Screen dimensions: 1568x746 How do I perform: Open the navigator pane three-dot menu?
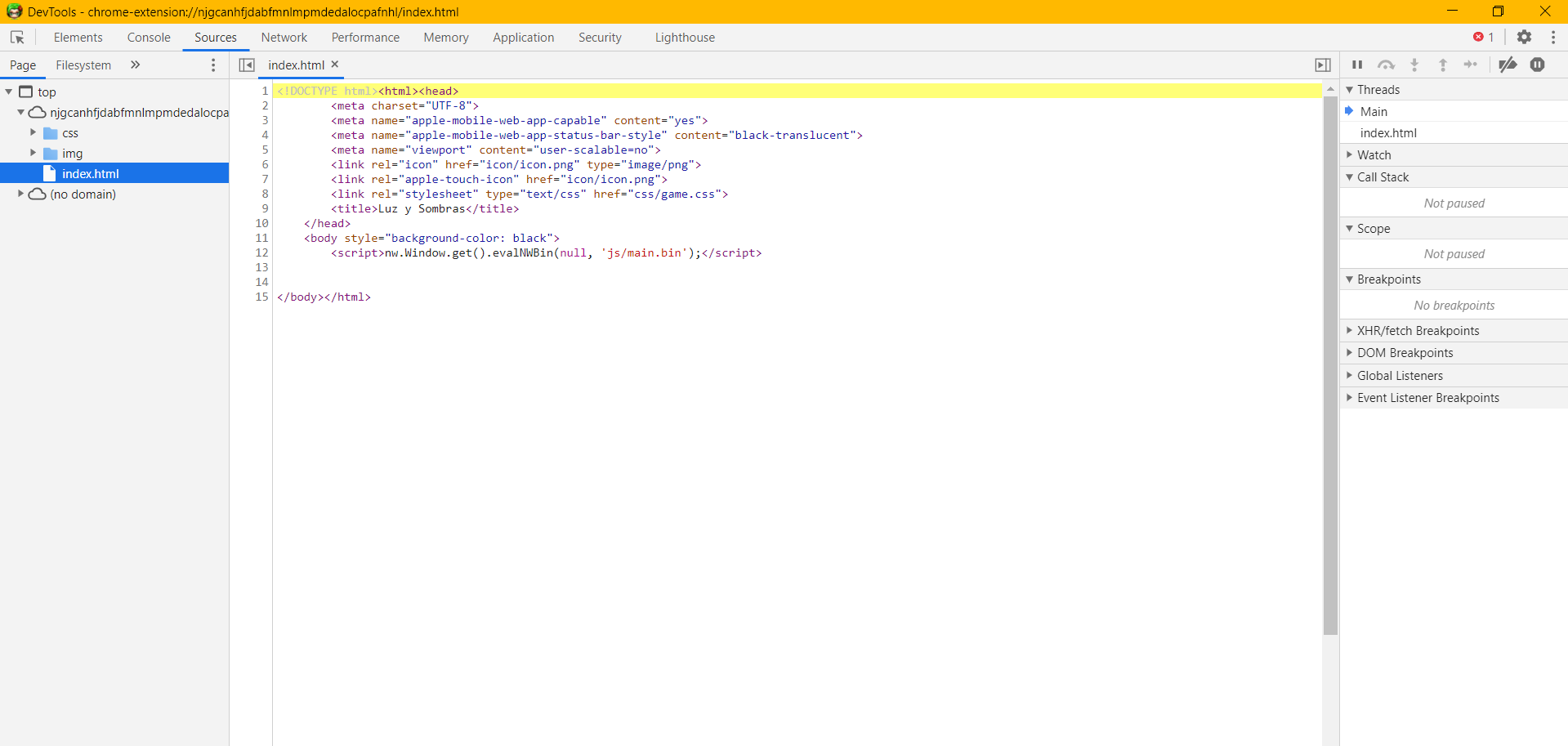tap(213, 65)
